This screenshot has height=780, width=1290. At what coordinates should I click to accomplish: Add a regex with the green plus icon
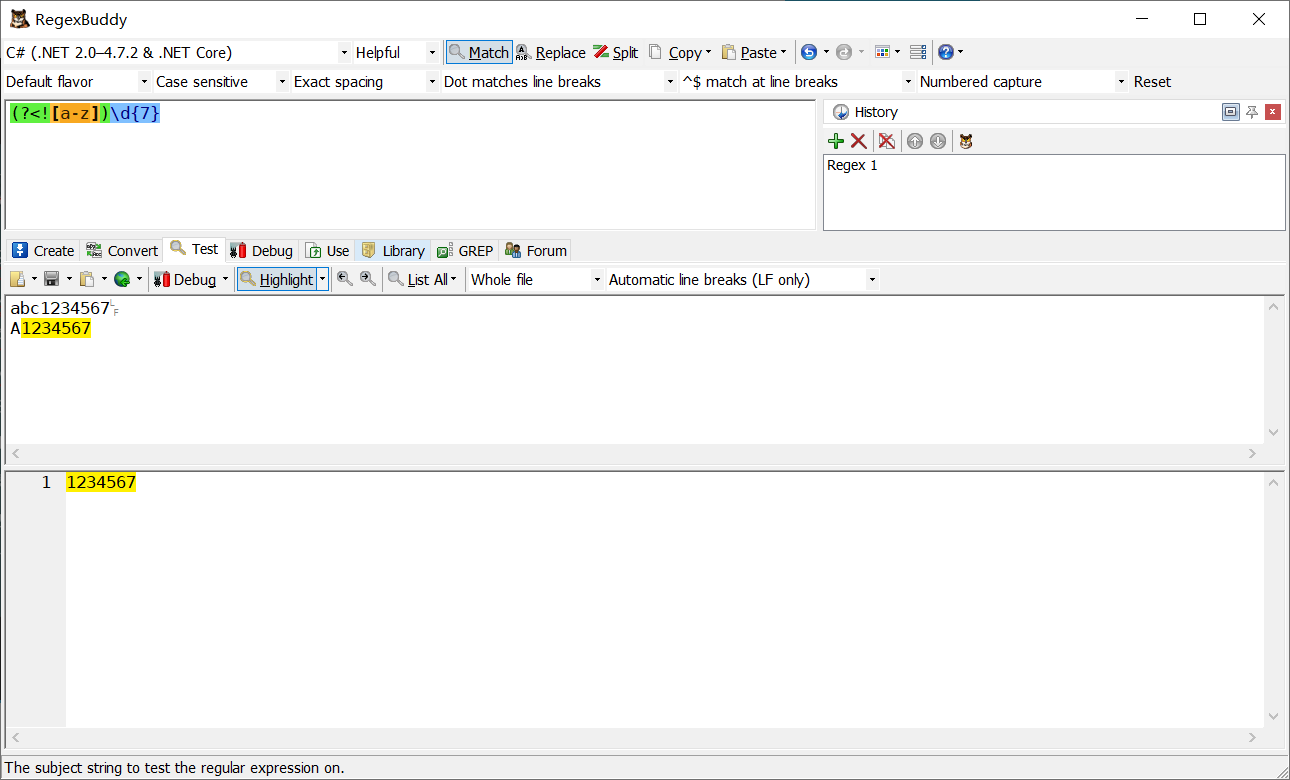(x=836, y=141)
